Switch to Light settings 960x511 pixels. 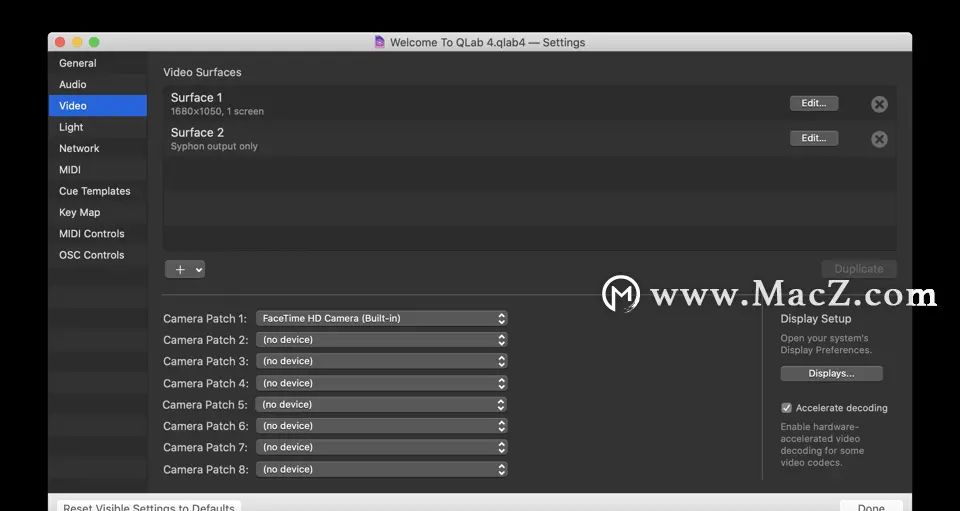coord(98,127)
